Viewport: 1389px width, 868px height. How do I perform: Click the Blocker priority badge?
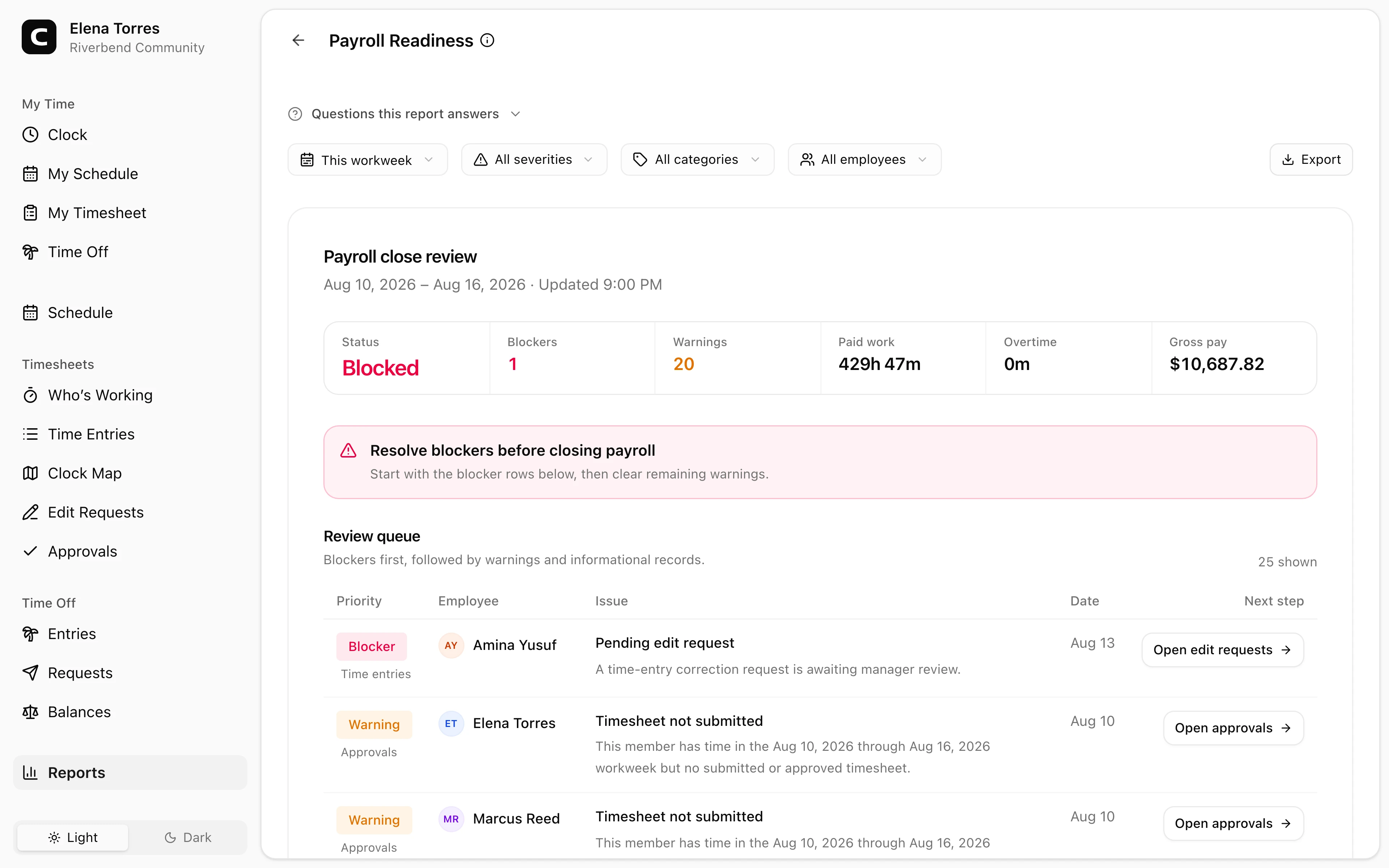tap(371, 647)
